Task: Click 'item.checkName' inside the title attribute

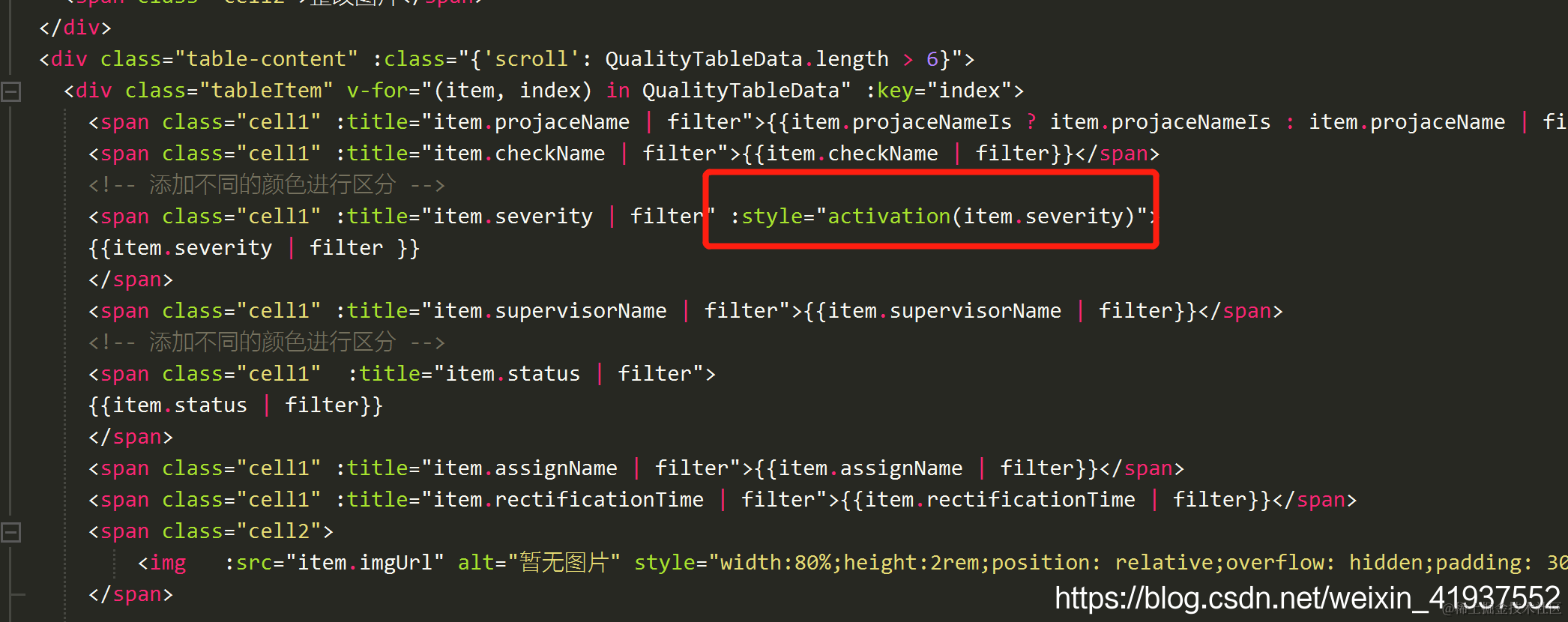Action: point(519,154)
